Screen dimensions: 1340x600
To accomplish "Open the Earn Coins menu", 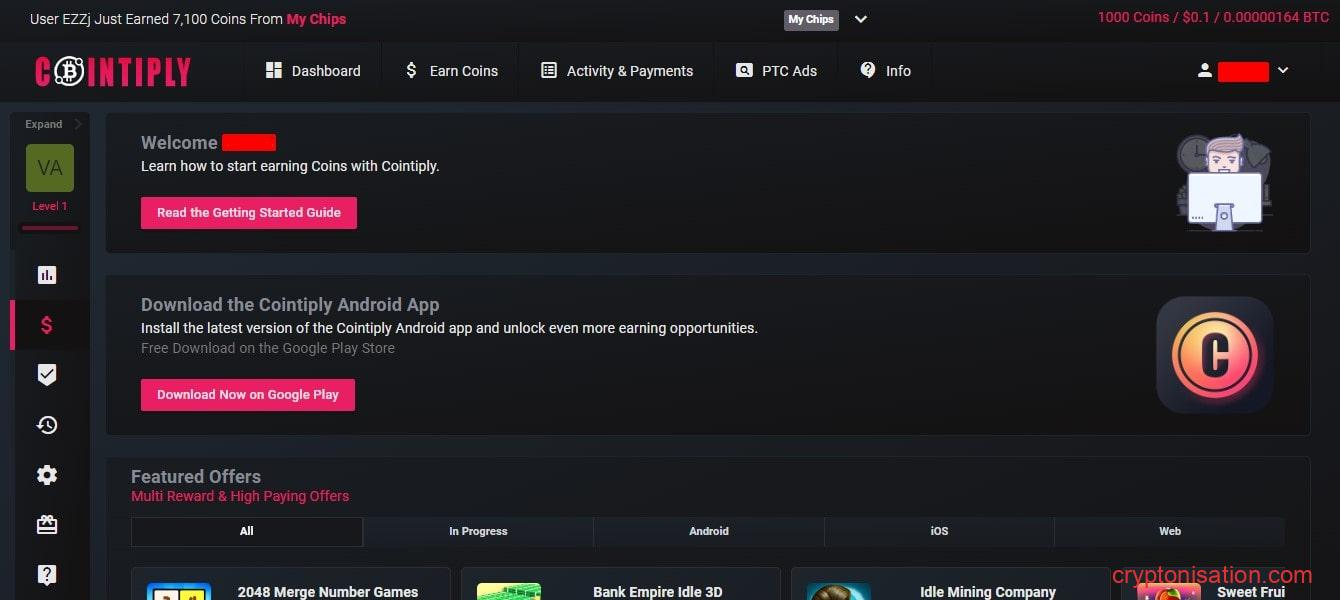I will [450, 71].
